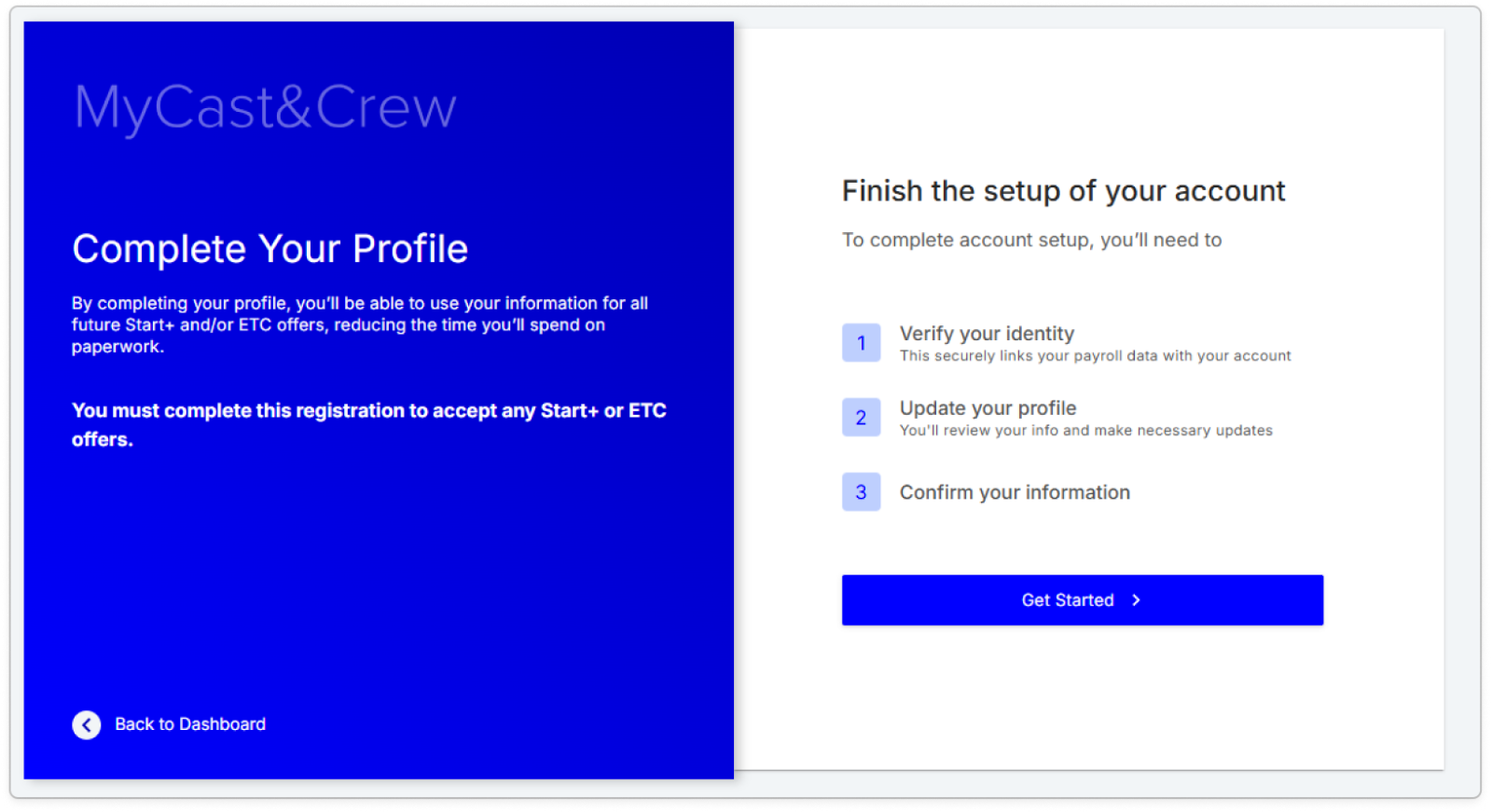Click the back arrow circle icon
Image resolution: width=1492 pixels, height=812 pixels.
87,724
